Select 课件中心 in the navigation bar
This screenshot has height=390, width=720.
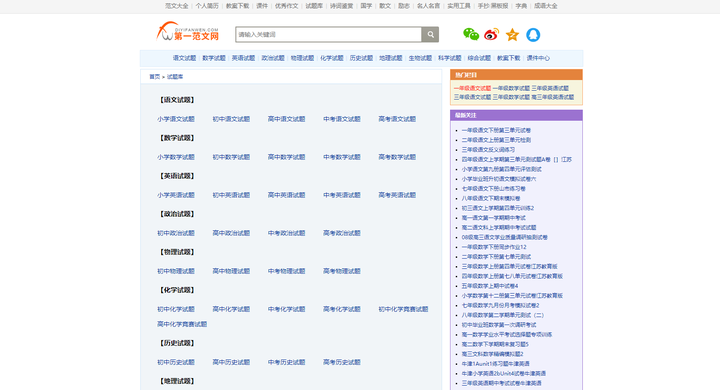(538, 58)
